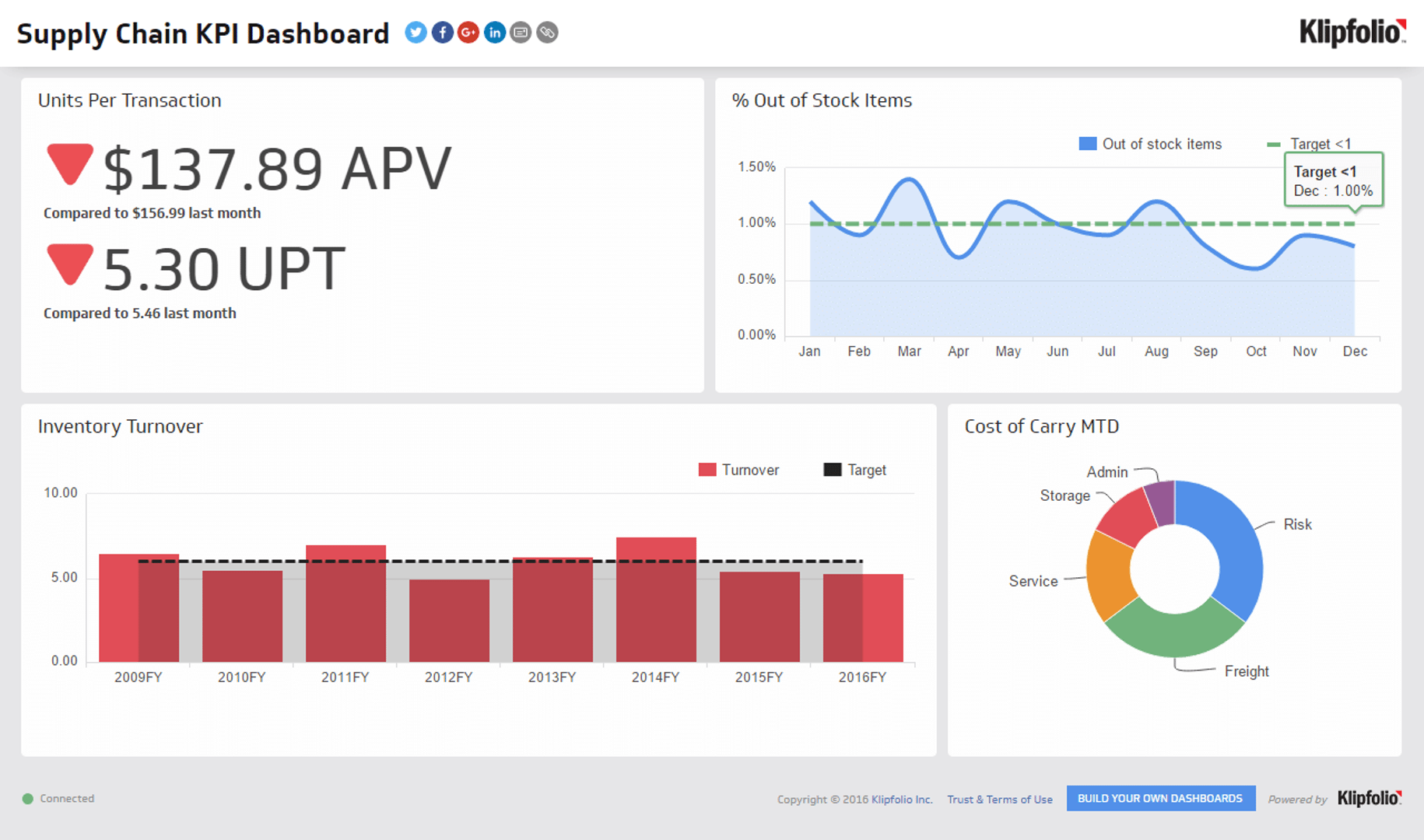Hide the Turnover series via its legend
Image resolution: width=1424 pixels, height=840 pixels.
(738, 470)
